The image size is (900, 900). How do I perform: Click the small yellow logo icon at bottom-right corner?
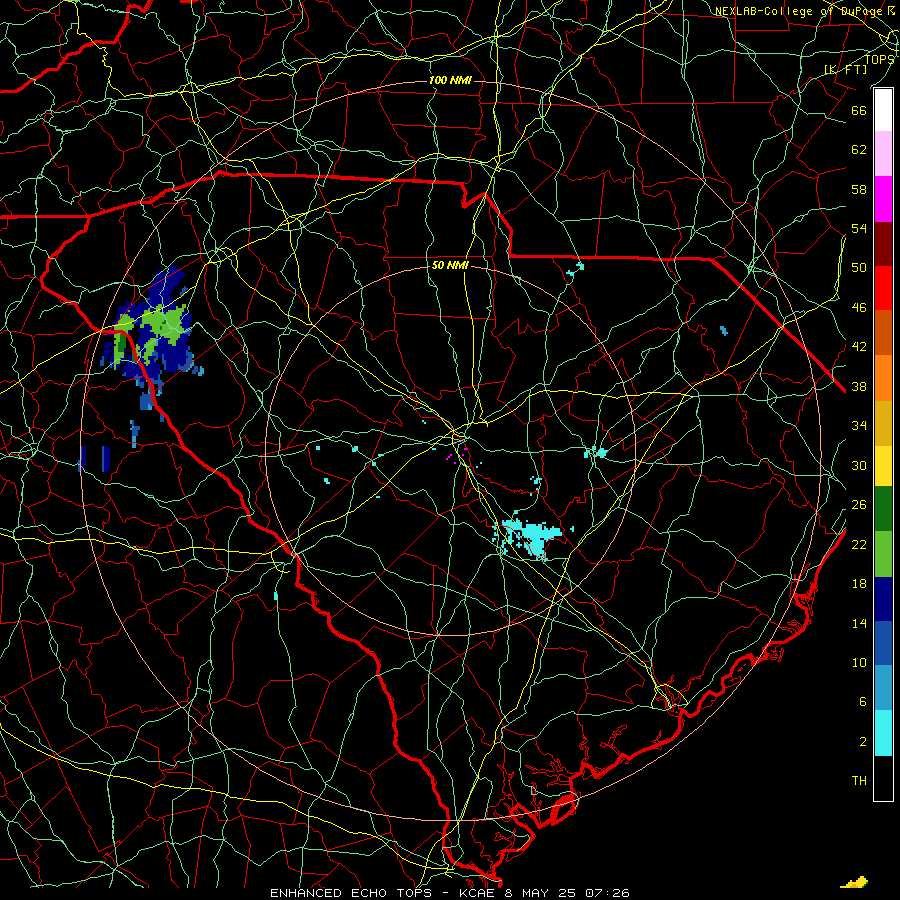pos(854,883)
